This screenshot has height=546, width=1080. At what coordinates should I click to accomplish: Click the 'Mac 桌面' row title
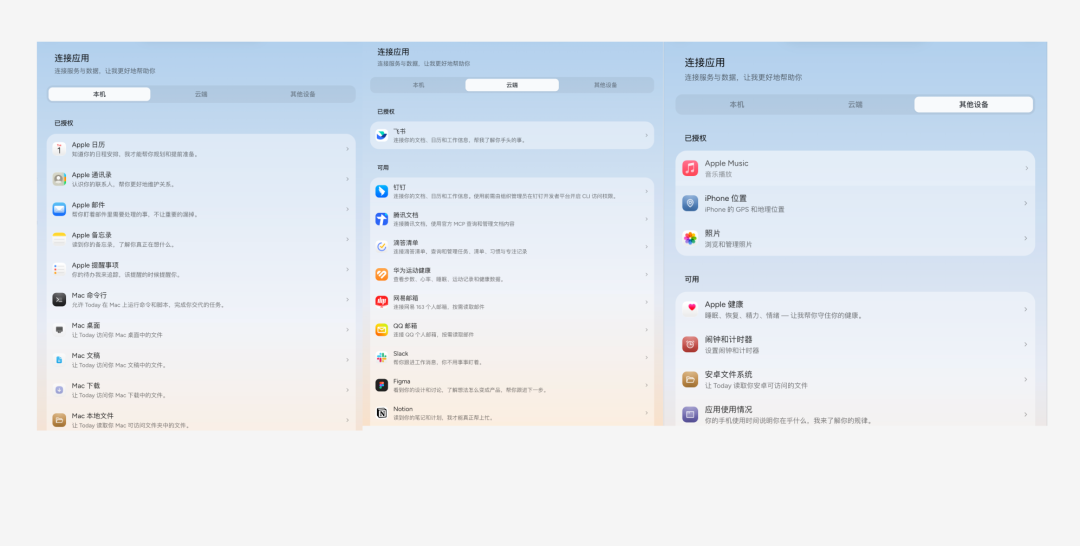click(x=86, y=326)
